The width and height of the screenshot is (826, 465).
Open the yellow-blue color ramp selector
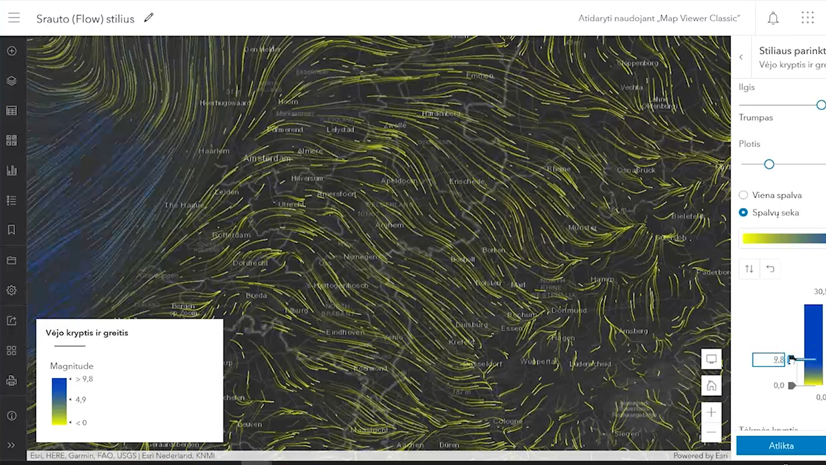783,239
